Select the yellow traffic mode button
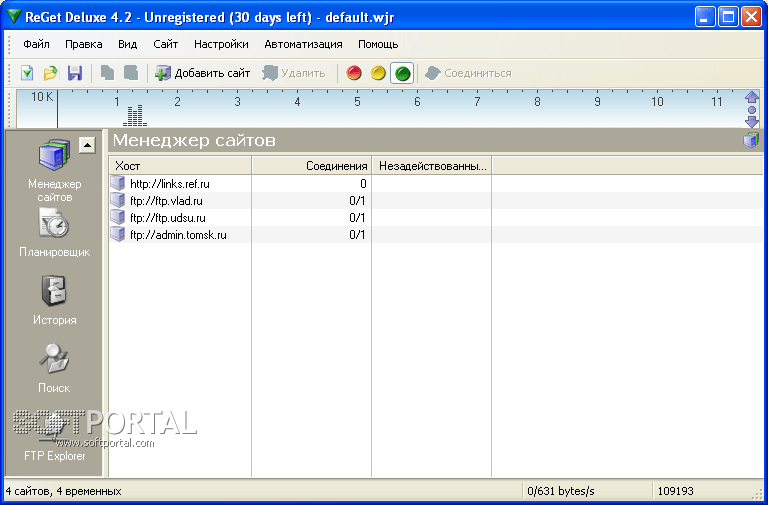The width and height of the screenshot is (768, 505). coord(378,73)
